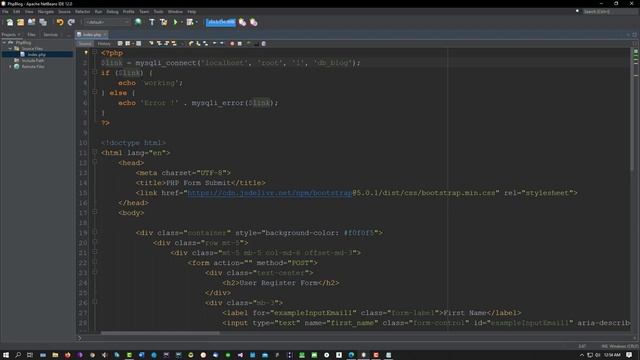The width and height of the screenshot is (640, 360).
Task: Open the Refactor menu
Action: coord(82,11)
